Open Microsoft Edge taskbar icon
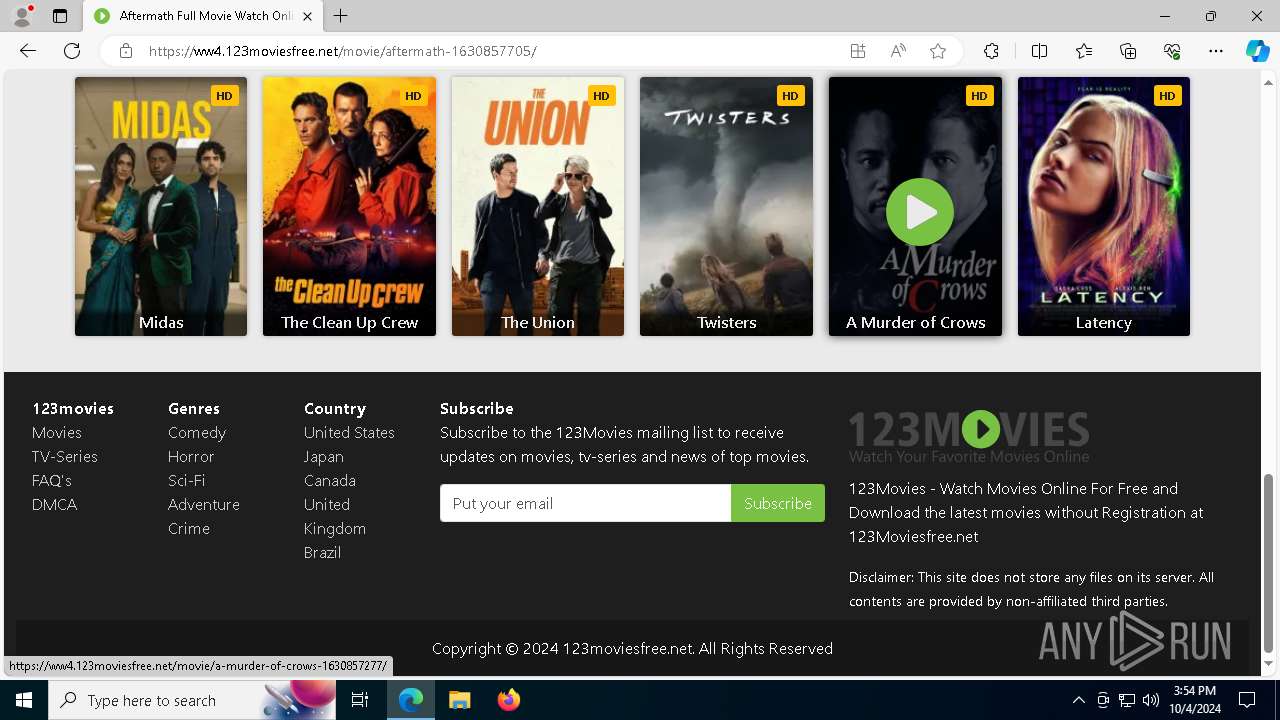Image resolution: width=1280 pixels, height=720 pixels. tap(411, 700)
